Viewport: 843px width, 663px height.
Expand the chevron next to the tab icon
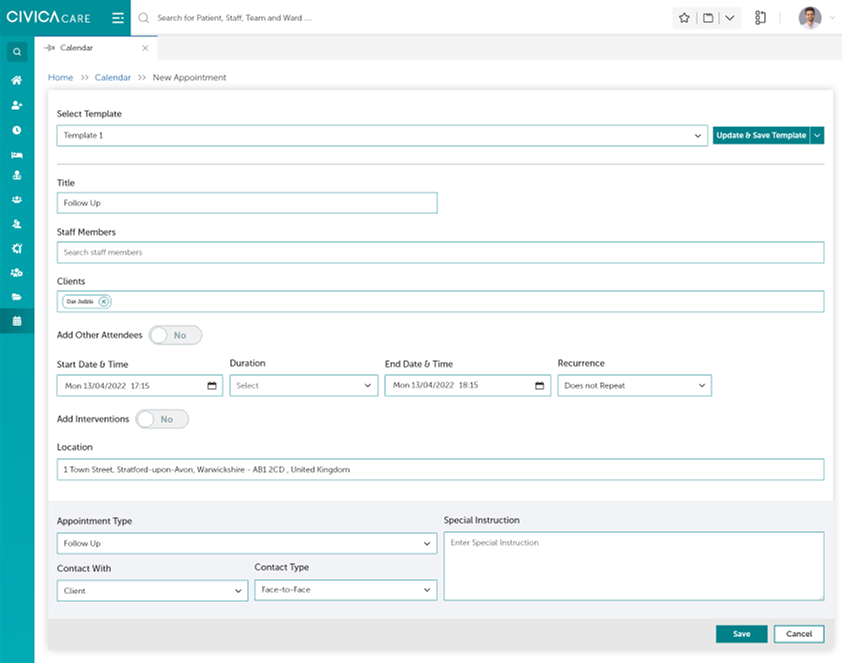click(730, 18)
